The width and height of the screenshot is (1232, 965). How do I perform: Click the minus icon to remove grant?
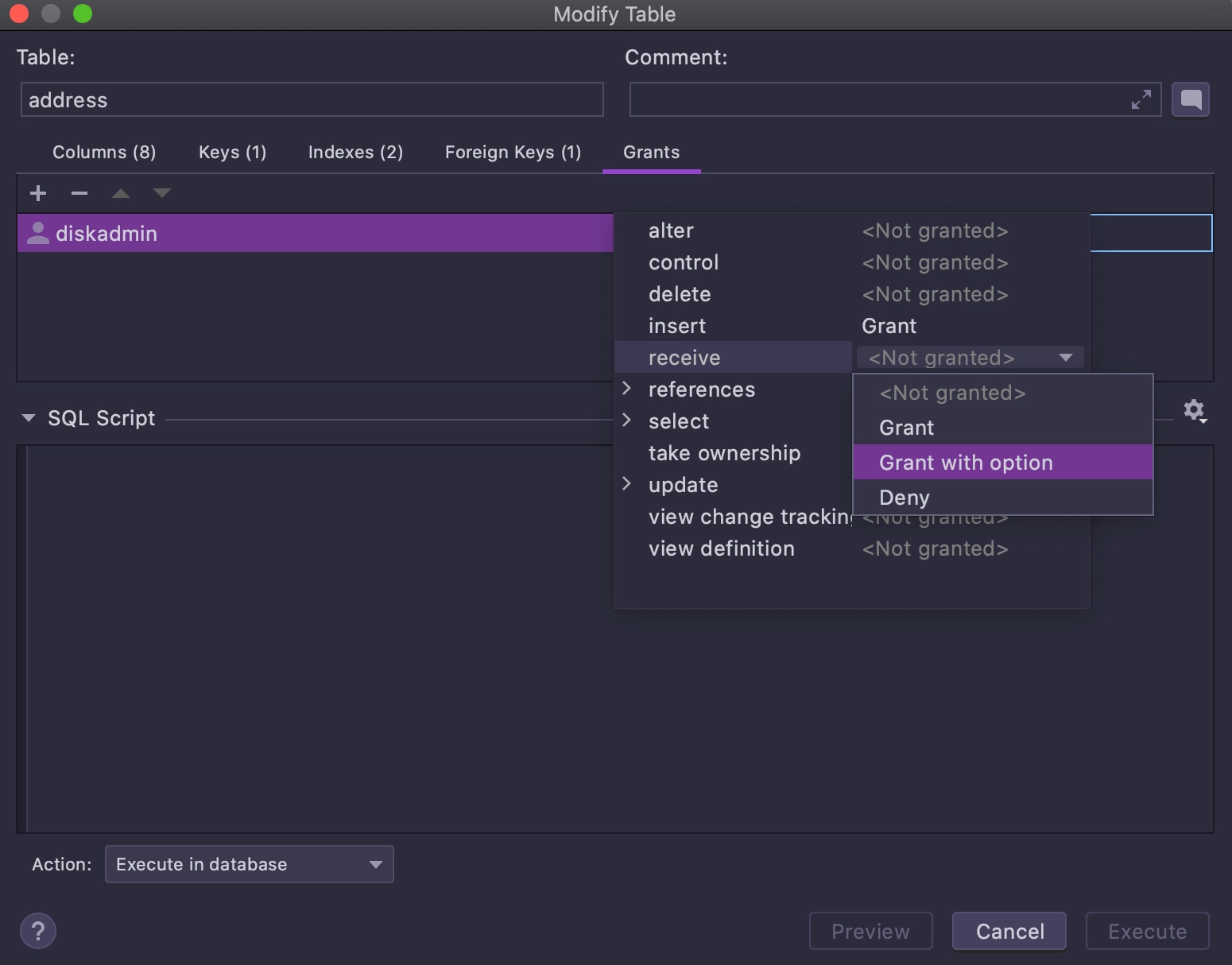pos(79,193)
